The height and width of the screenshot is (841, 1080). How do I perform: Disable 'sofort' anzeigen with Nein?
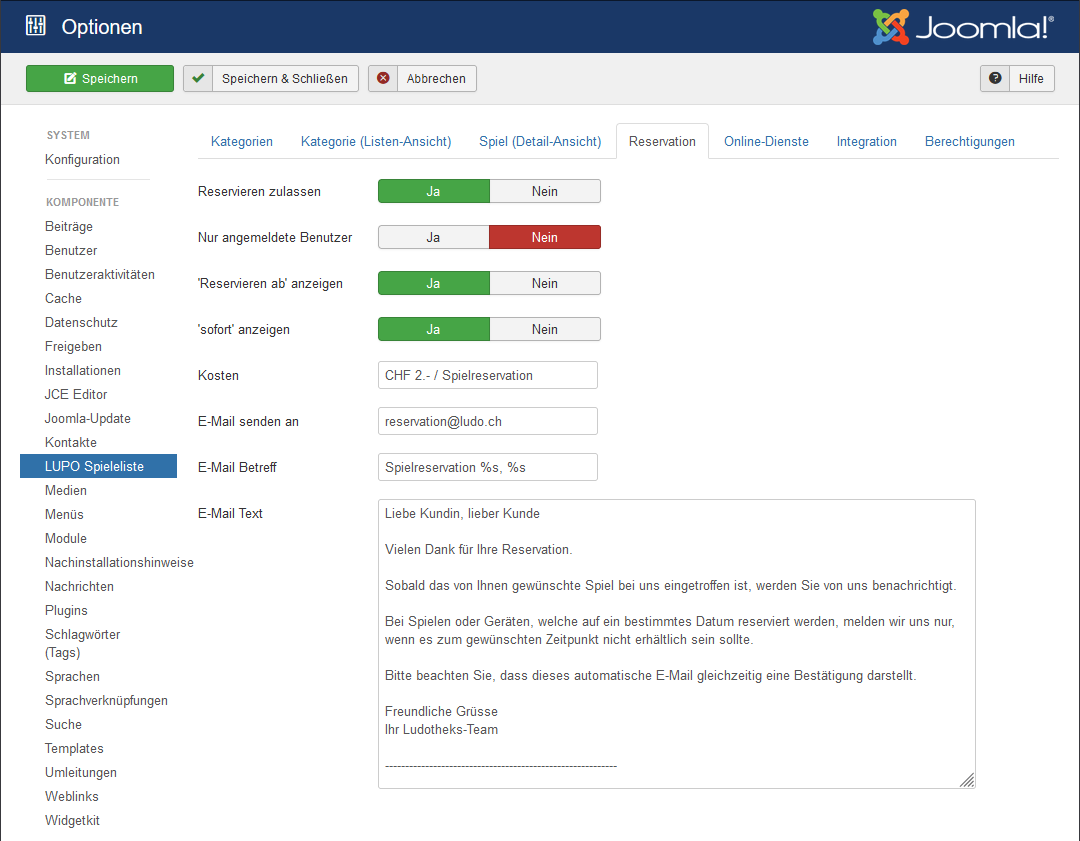[x=545, y=329]
